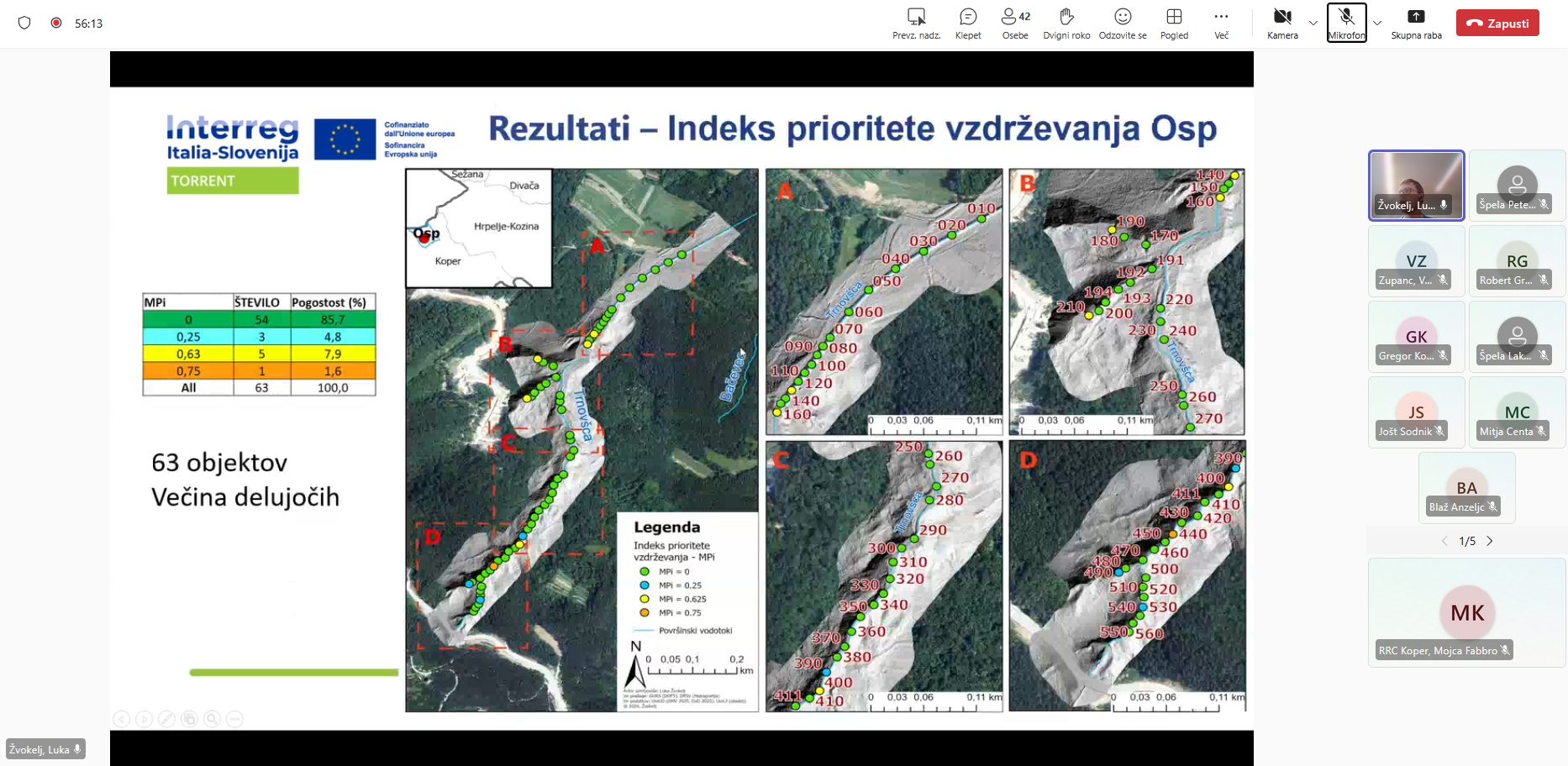Go to next participants page
This screenshot has width=1568, height=766.
pyautogui.click(x=1490, y=541)
